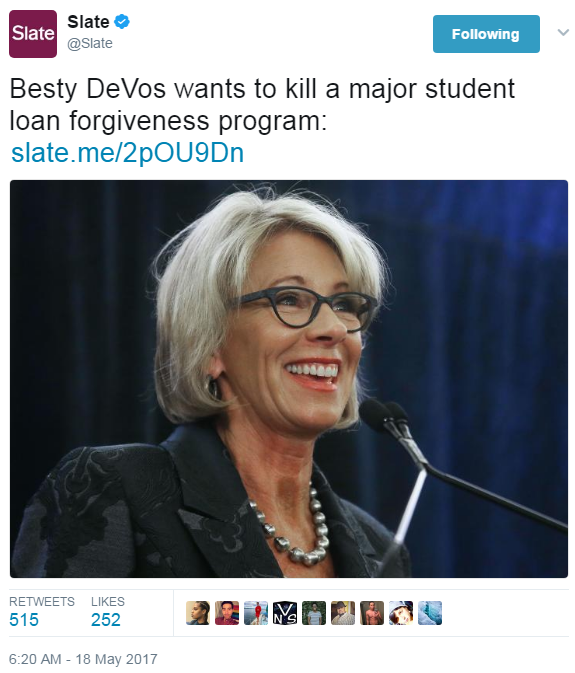View the 252 likes list
The height and width of the screenshot is (673, 575).
coord(108,612)
